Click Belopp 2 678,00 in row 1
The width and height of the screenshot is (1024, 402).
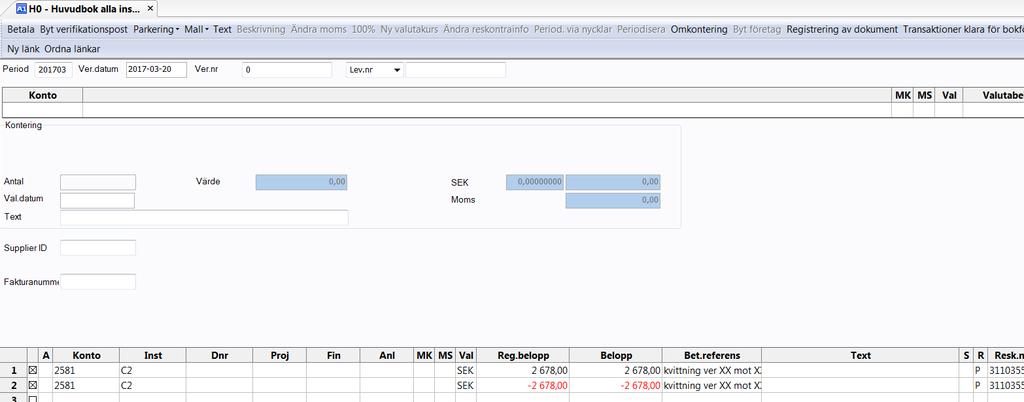616,370
